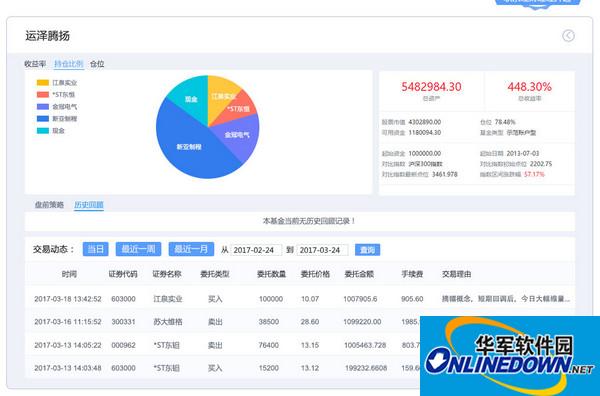Screen dimensions: 600x396
Task: Toggle 现金 cyan legend swatch
Action: pyautogui.click(x=43, y=130)
